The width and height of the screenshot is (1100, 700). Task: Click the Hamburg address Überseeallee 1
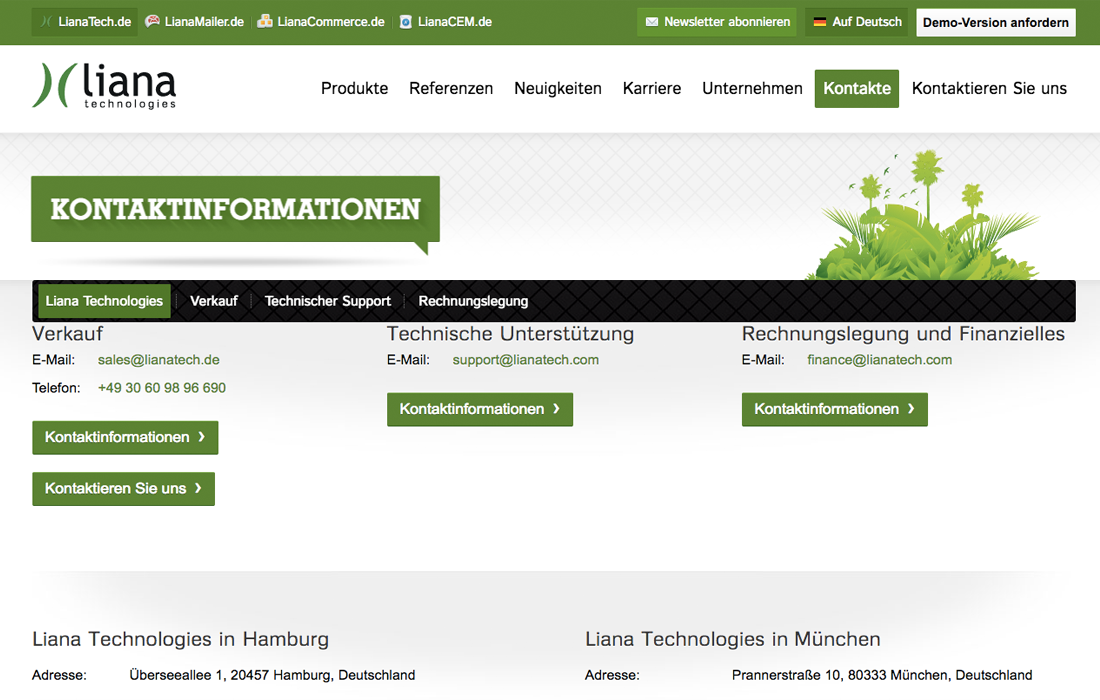tap(272, 675)
